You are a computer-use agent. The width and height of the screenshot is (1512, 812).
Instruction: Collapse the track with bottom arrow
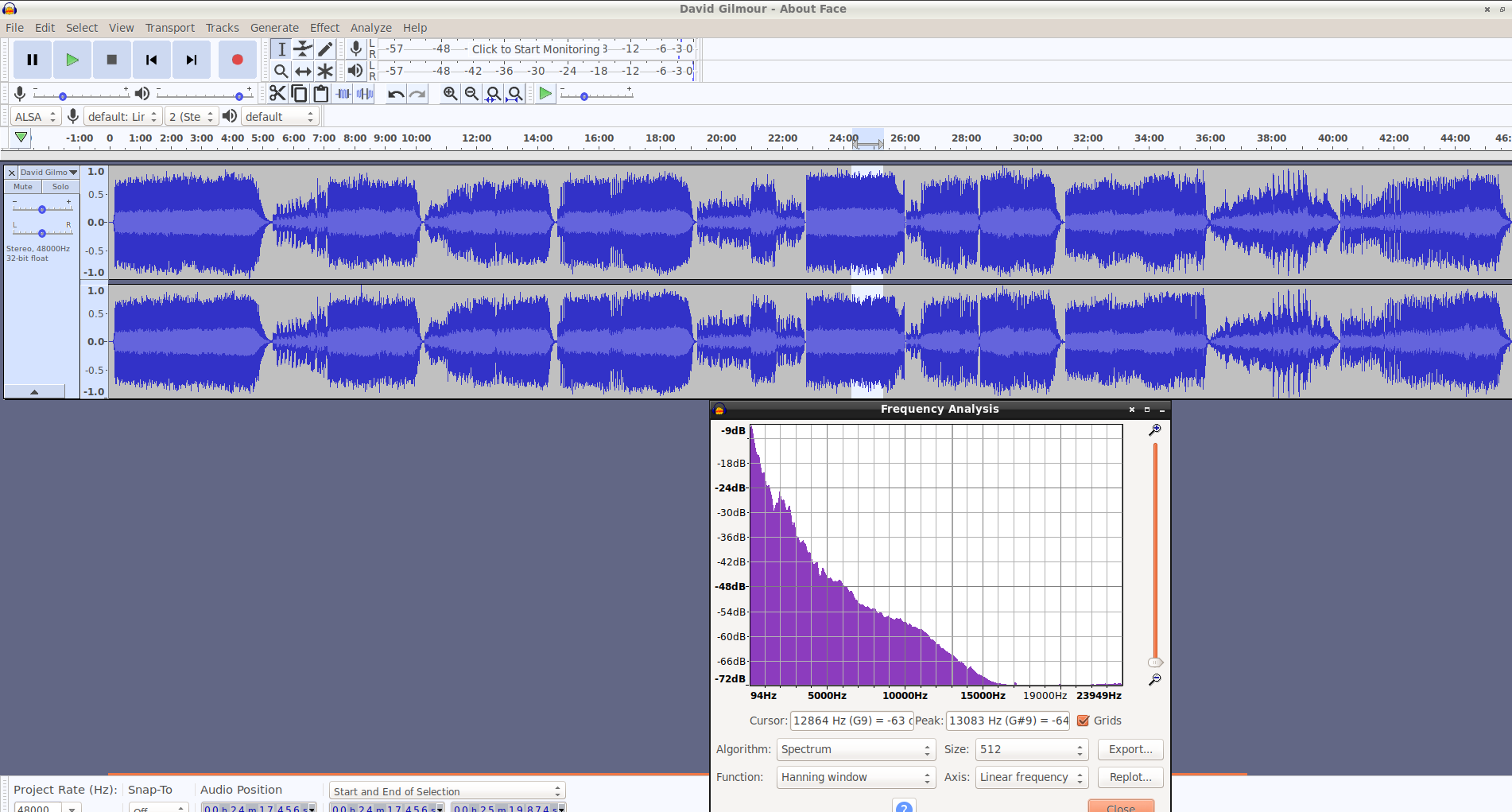(34, 391)
